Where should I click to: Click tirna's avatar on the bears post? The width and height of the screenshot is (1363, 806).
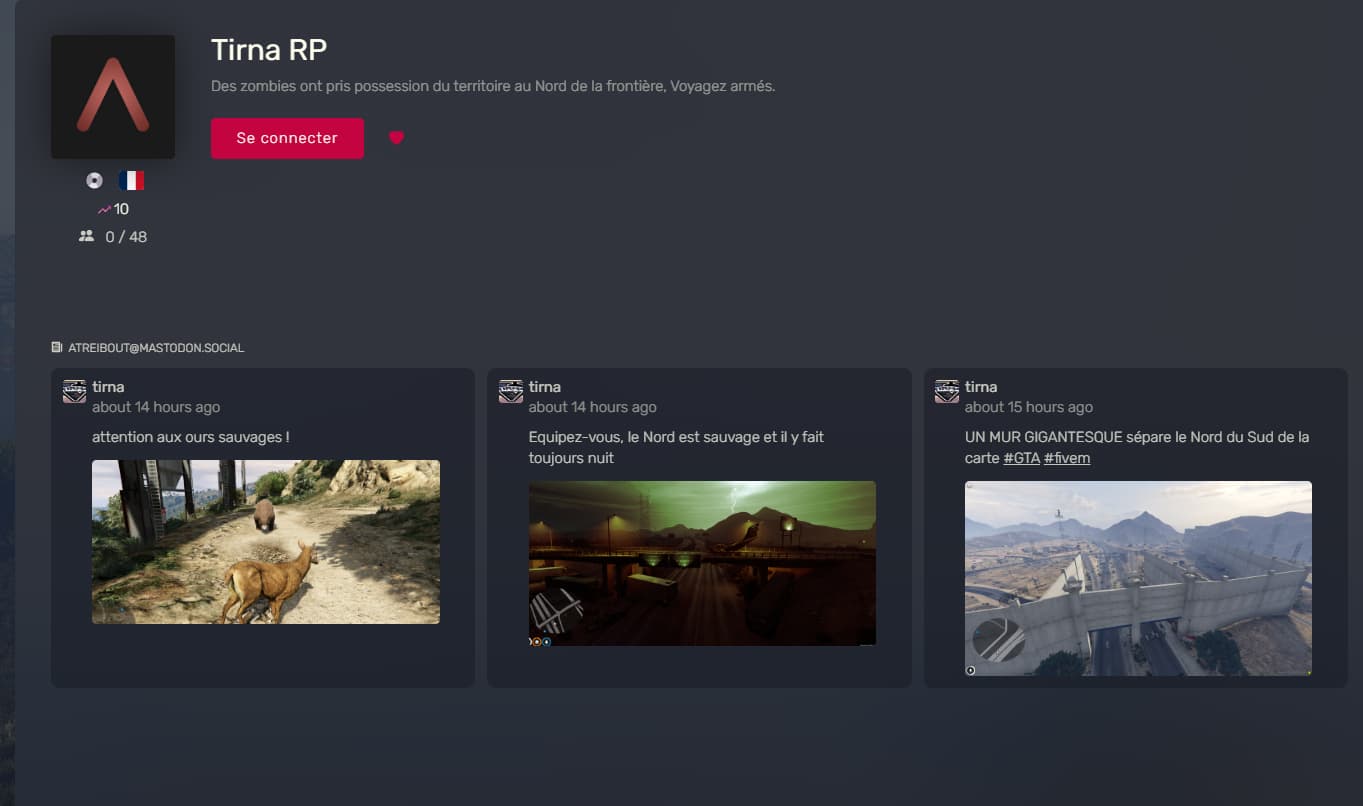click(x=74, y=392)
